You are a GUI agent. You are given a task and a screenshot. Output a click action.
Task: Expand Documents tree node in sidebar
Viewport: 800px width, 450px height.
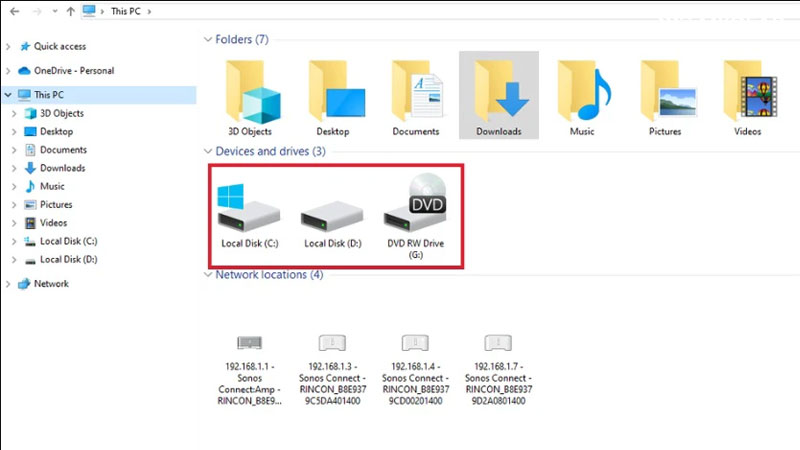coord(14,150)
